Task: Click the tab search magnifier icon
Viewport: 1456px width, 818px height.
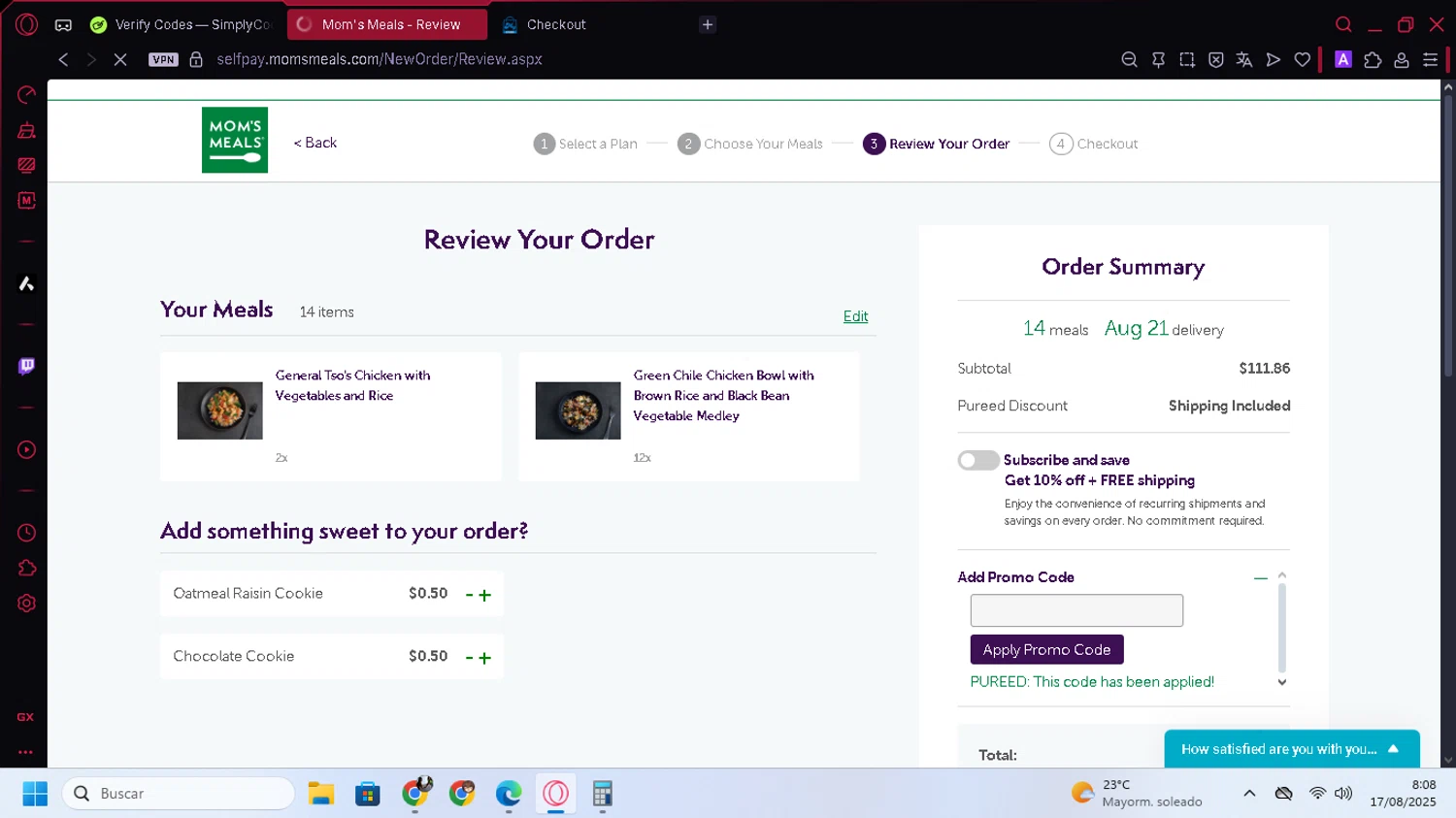Action: tap(1343, 24)
